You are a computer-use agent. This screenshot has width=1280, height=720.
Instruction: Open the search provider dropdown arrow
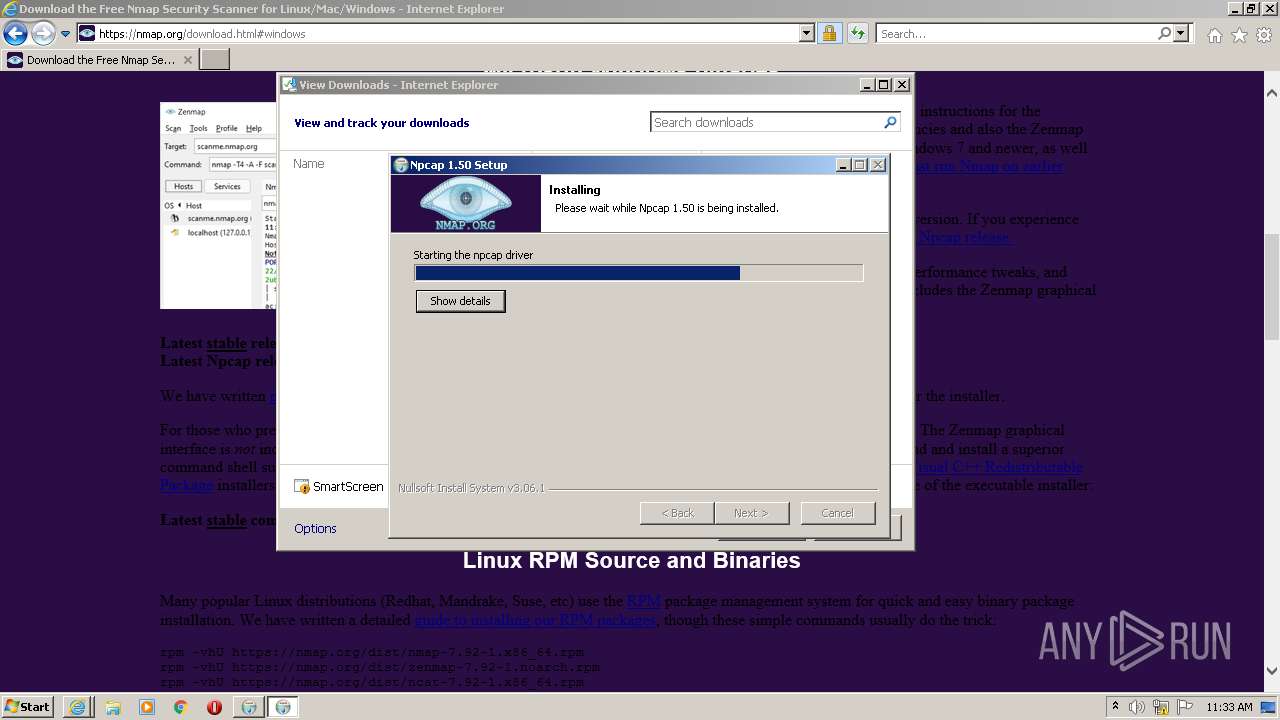click(x=1181, y=33)
